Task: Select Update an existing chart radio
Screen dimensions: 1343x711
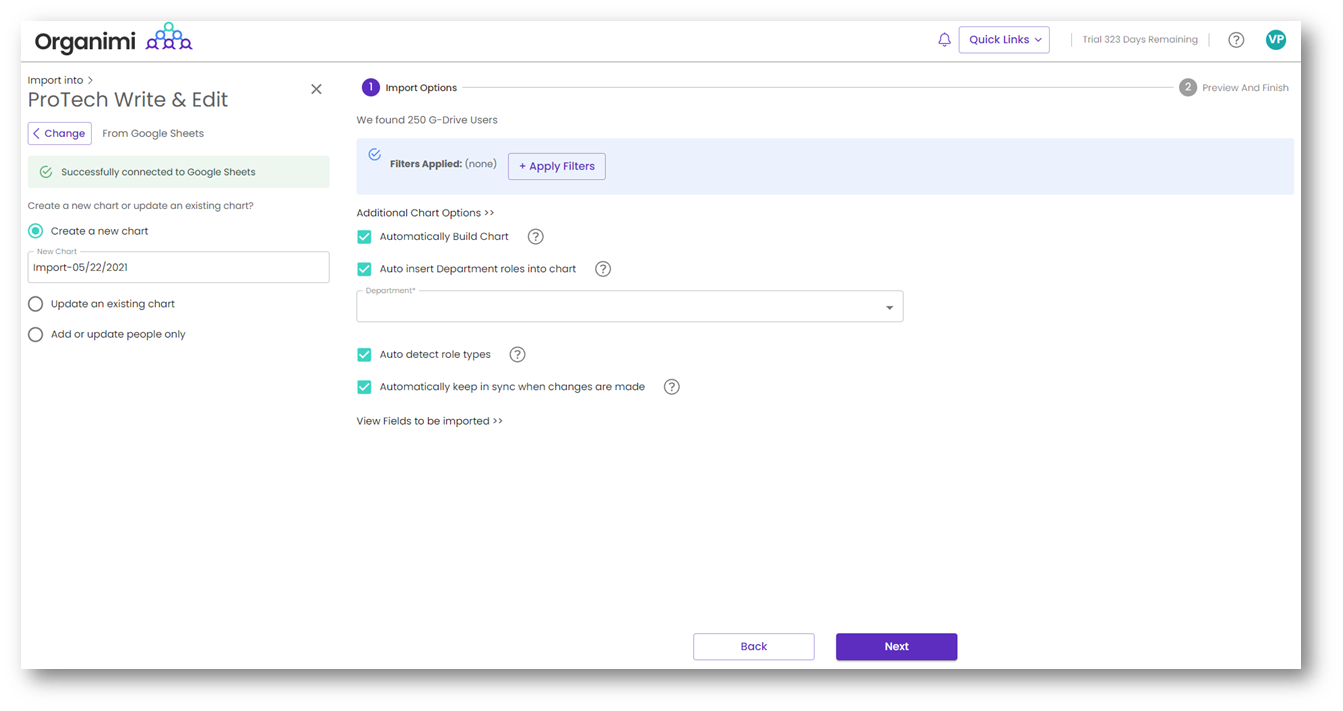Action: [36, 304]
